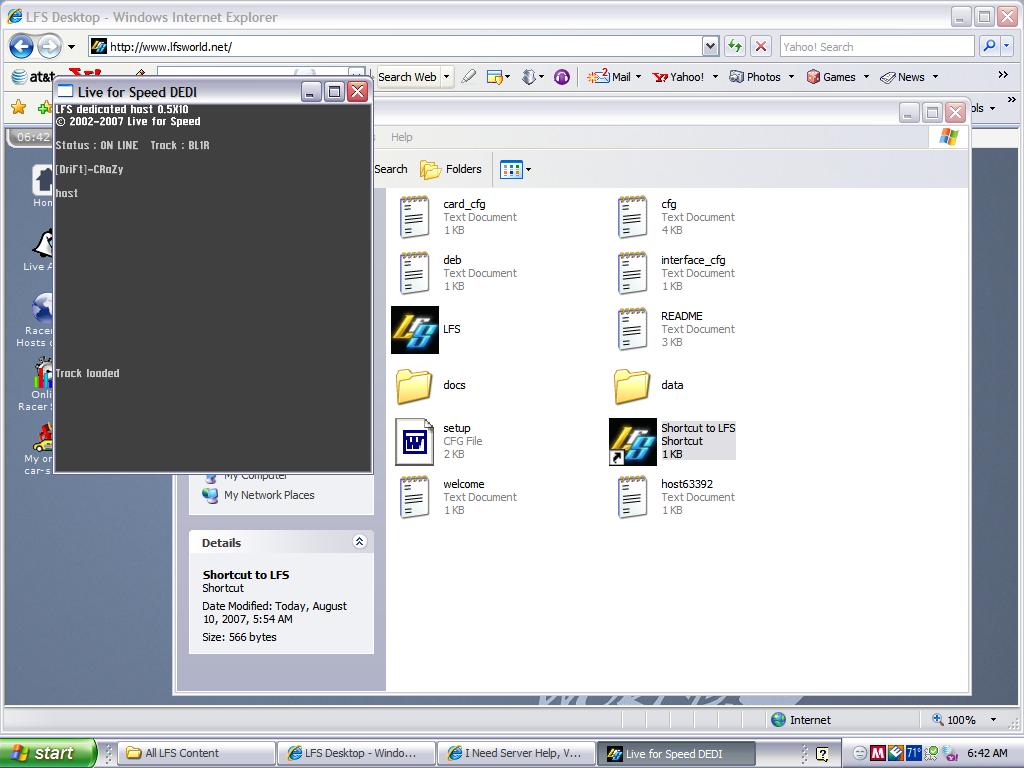
Task: Click the Track loaded message in DEDI window
Action: pos(88,373)
